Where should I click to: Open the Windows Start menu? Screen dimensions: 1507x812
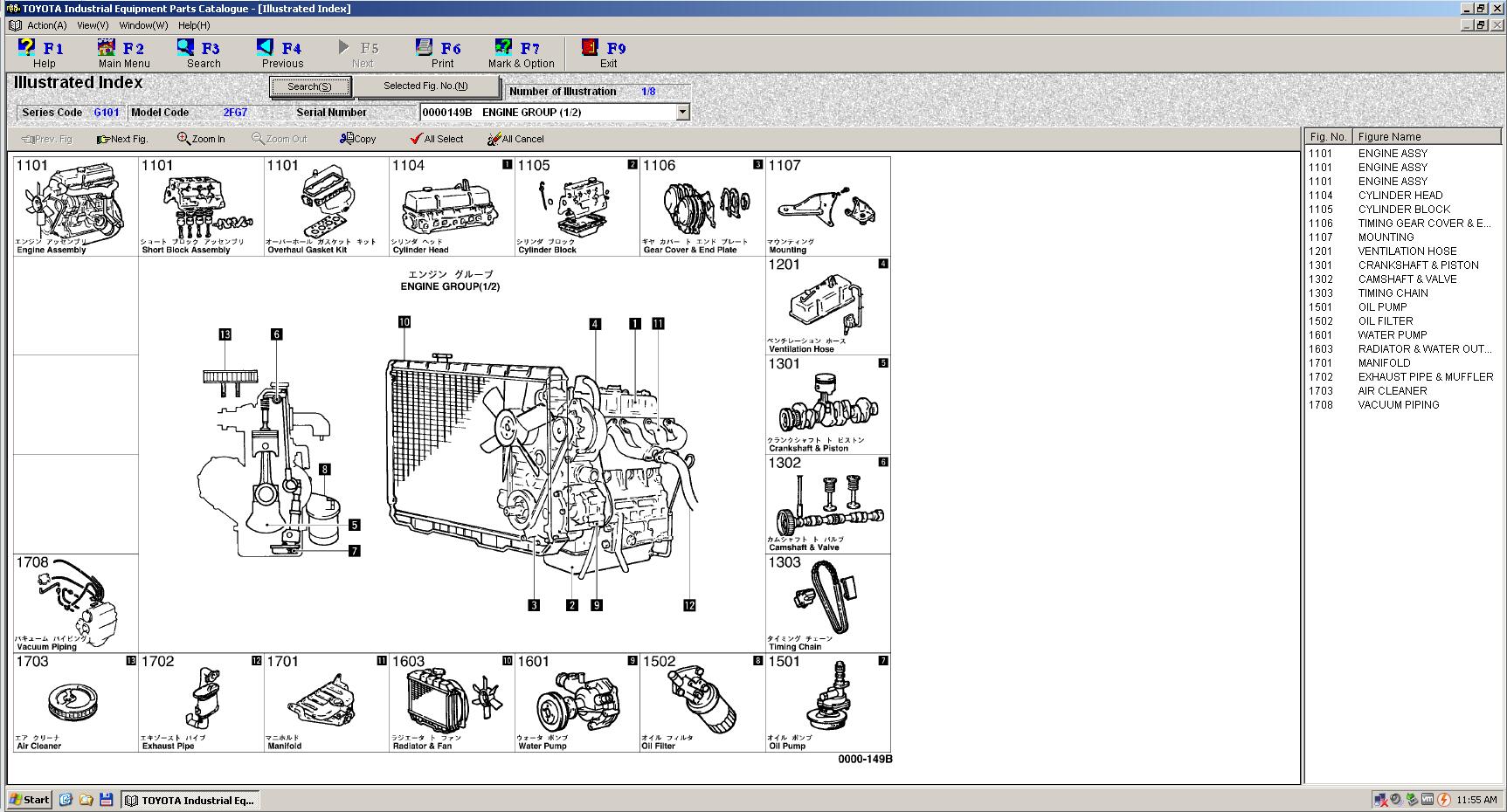(x=29, y=799)
